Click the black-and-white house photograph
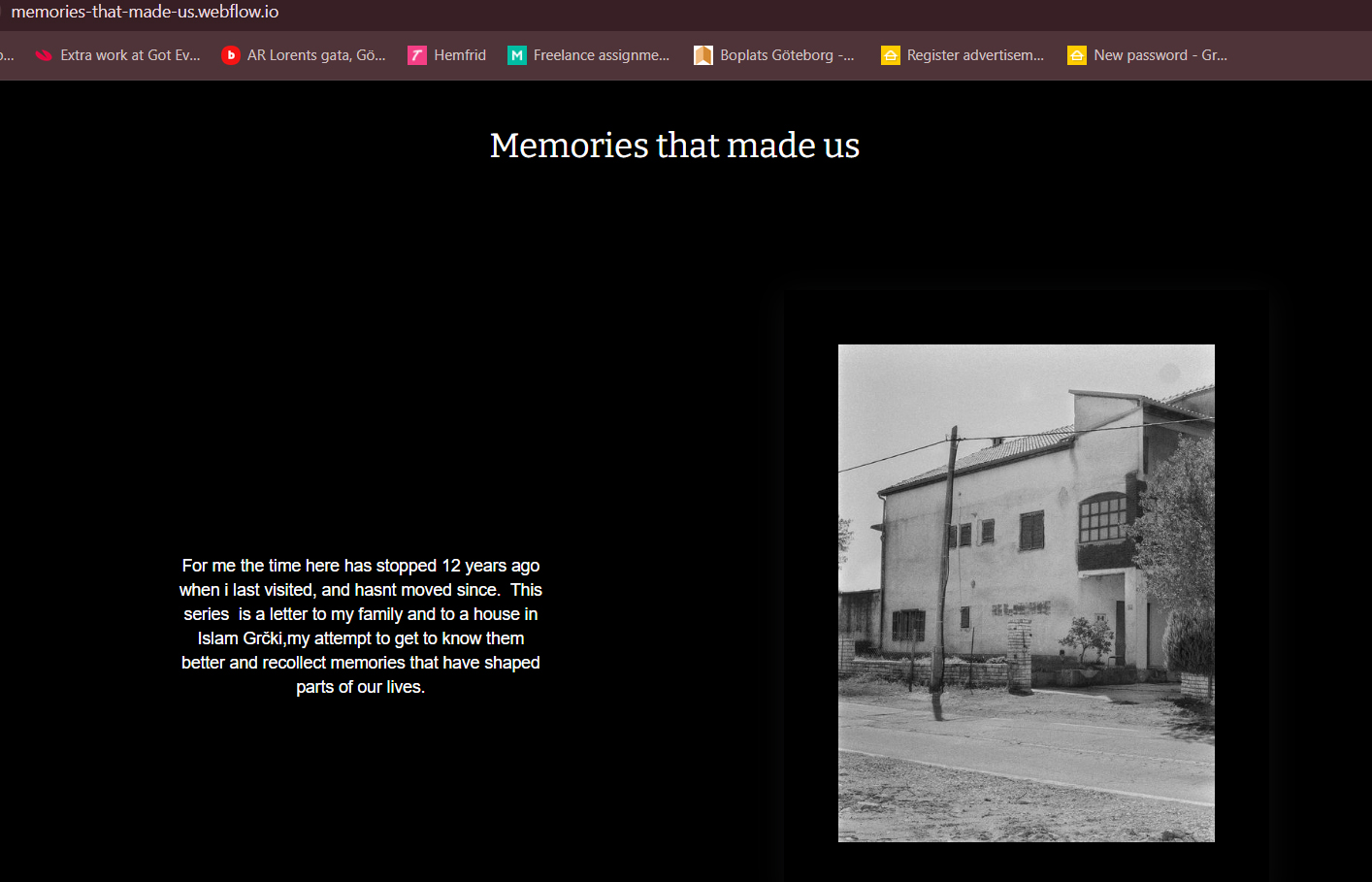This screenshot has height=882, width=1372. click(x=1026, y=593)
